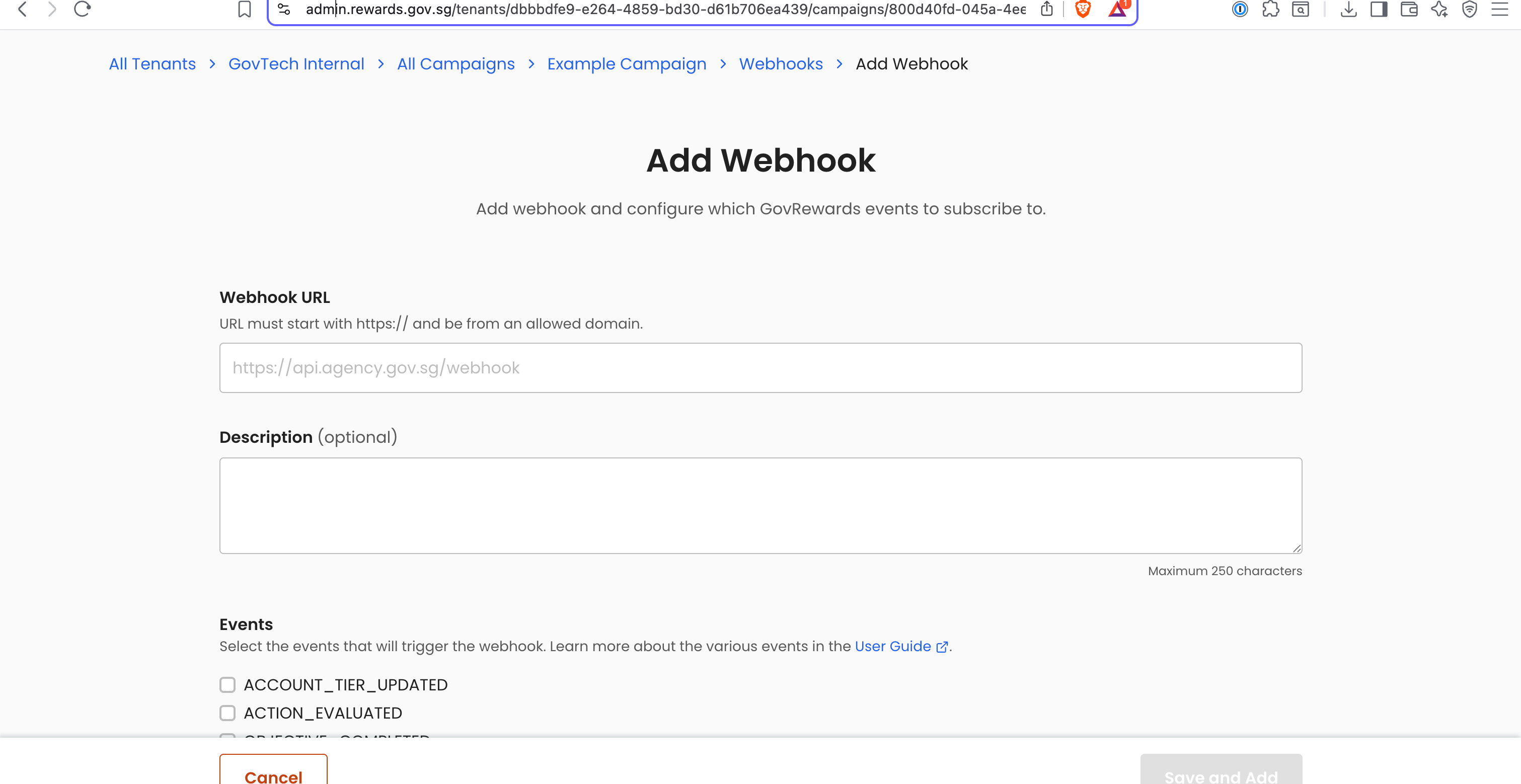Viewport: 1521px width, 784px height.
Task: Navigate to the Webhooks breadcrumb
Action: click(x=781, y=64)
